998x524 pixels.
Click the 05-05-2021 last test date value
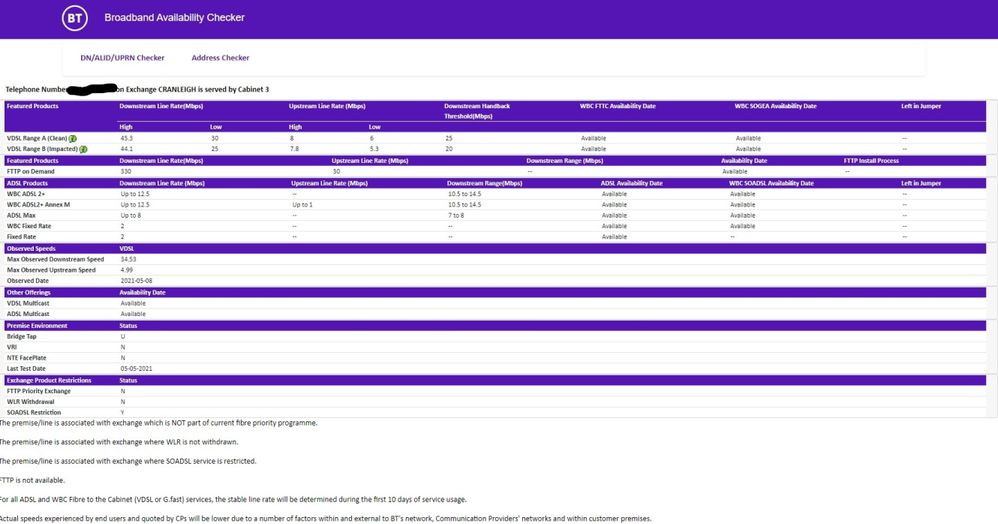coord(136,369)
